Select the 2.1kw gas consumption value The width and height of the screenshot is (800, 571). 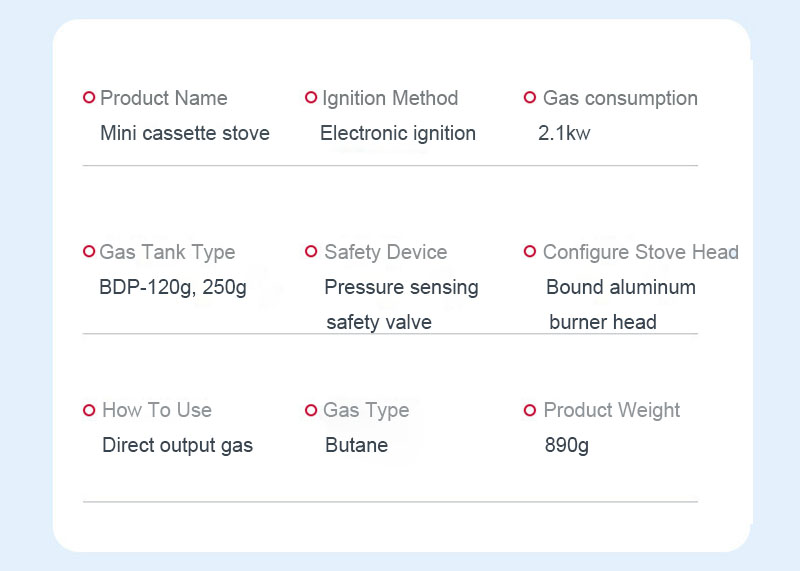pos(564,133)
